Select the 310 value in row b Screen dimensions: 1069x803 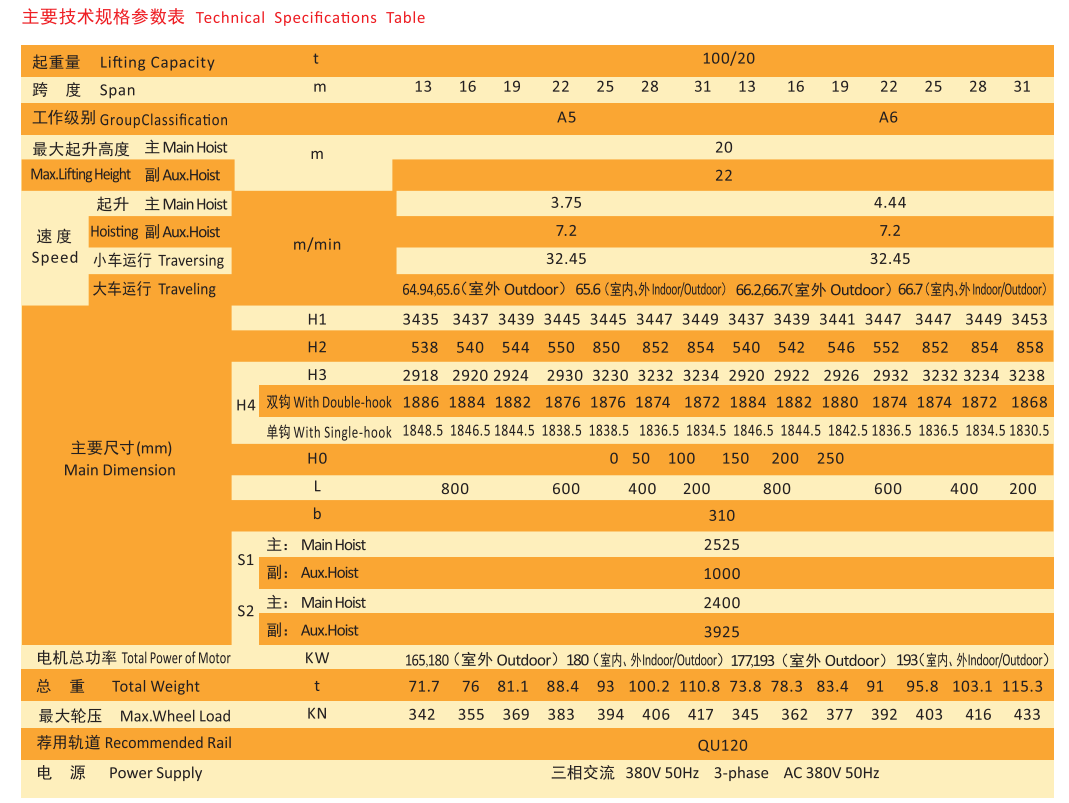coord(721,516)
